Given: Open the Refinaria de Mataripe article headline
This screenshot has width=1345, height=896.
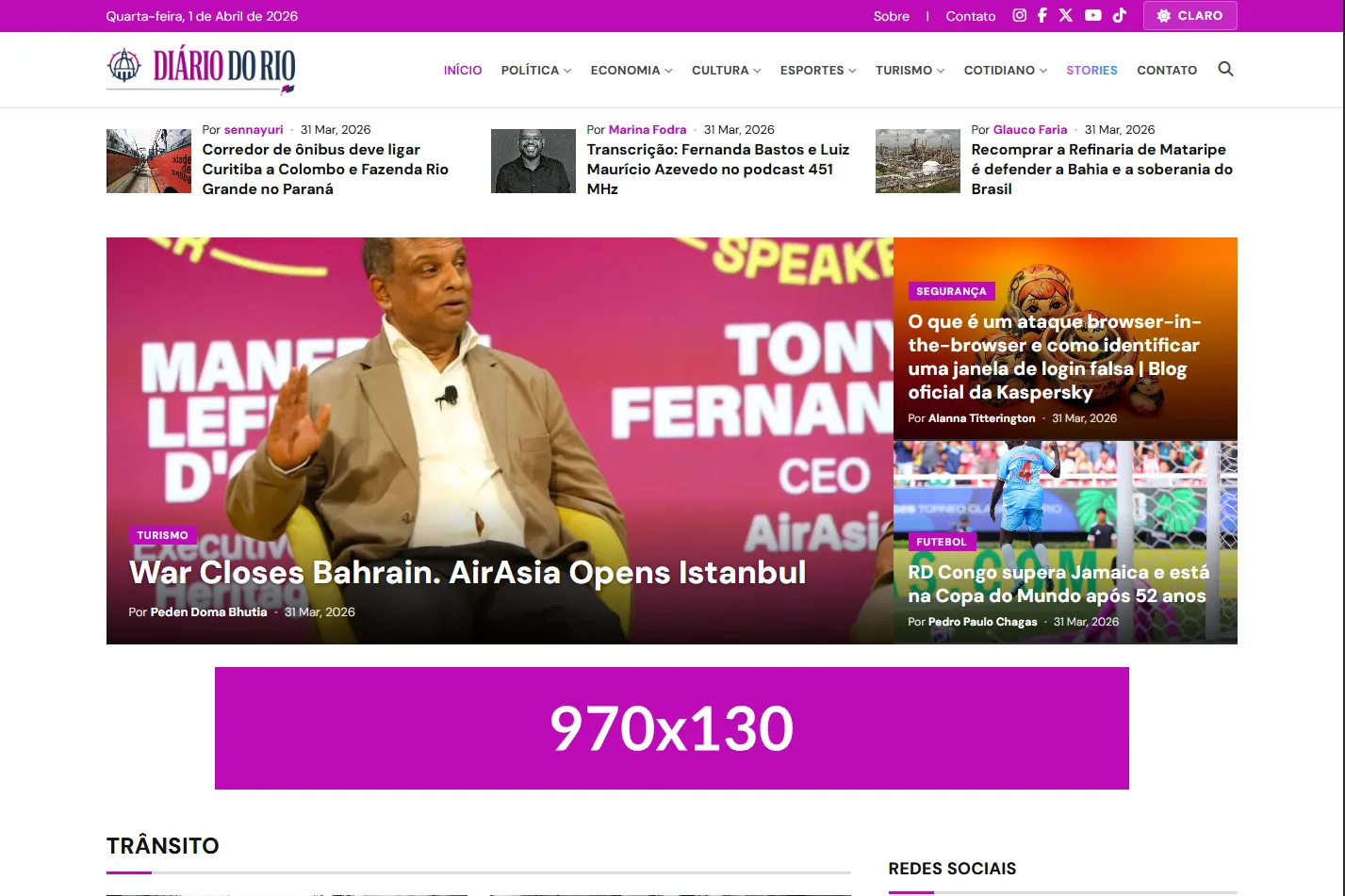Looking at the screenshot, I should 1102,170.
